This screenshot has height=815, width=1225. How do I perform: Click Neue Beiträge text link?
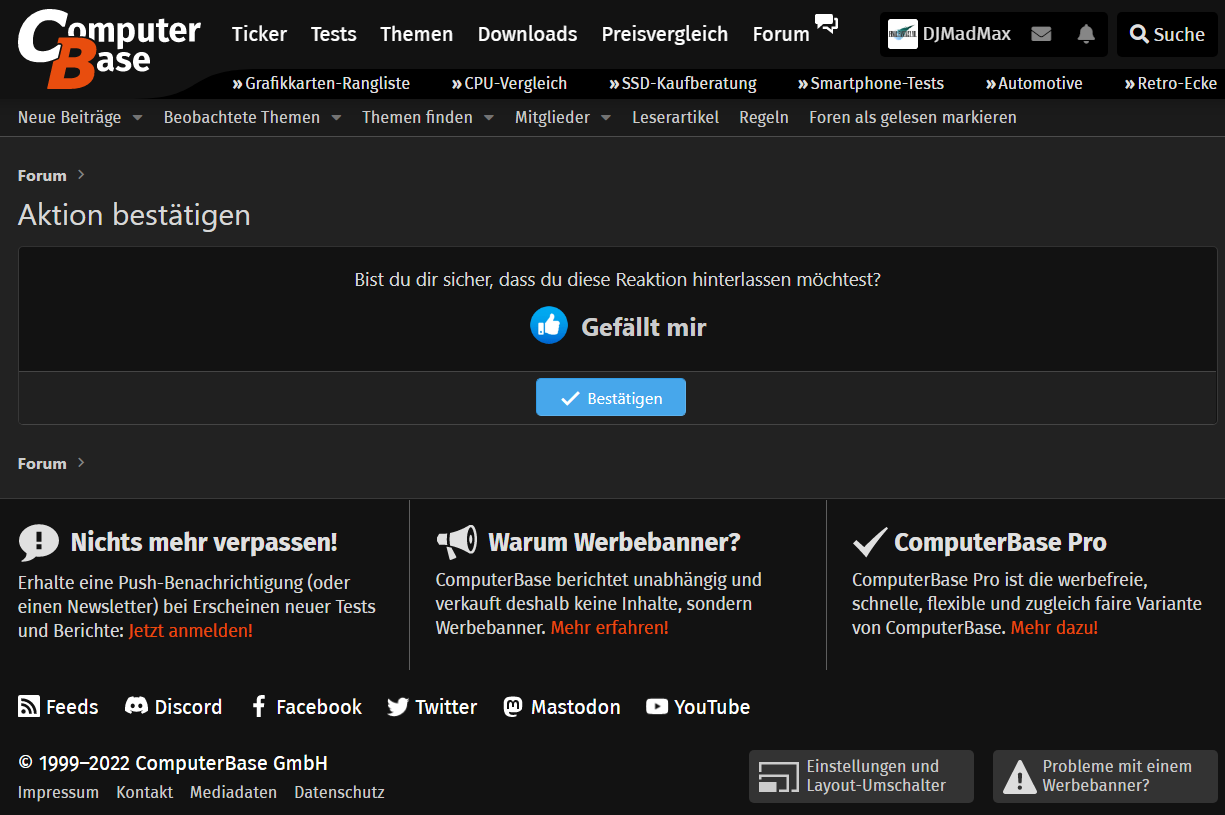click(69, 118)
